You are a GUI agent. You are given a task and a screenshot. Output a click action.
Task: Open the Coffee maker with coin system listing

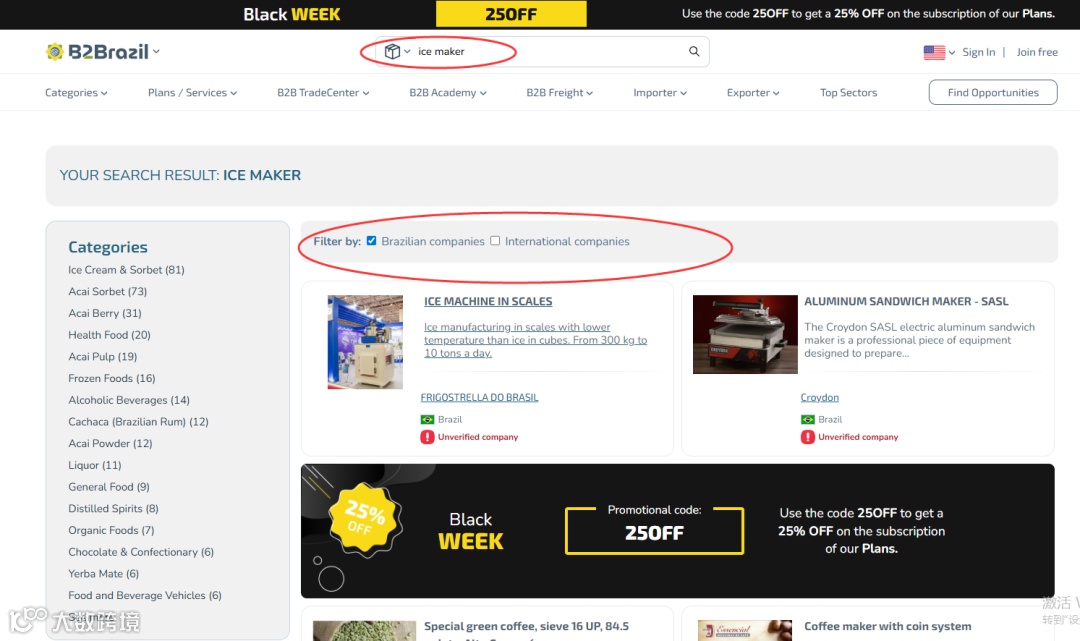click(887, 627)
